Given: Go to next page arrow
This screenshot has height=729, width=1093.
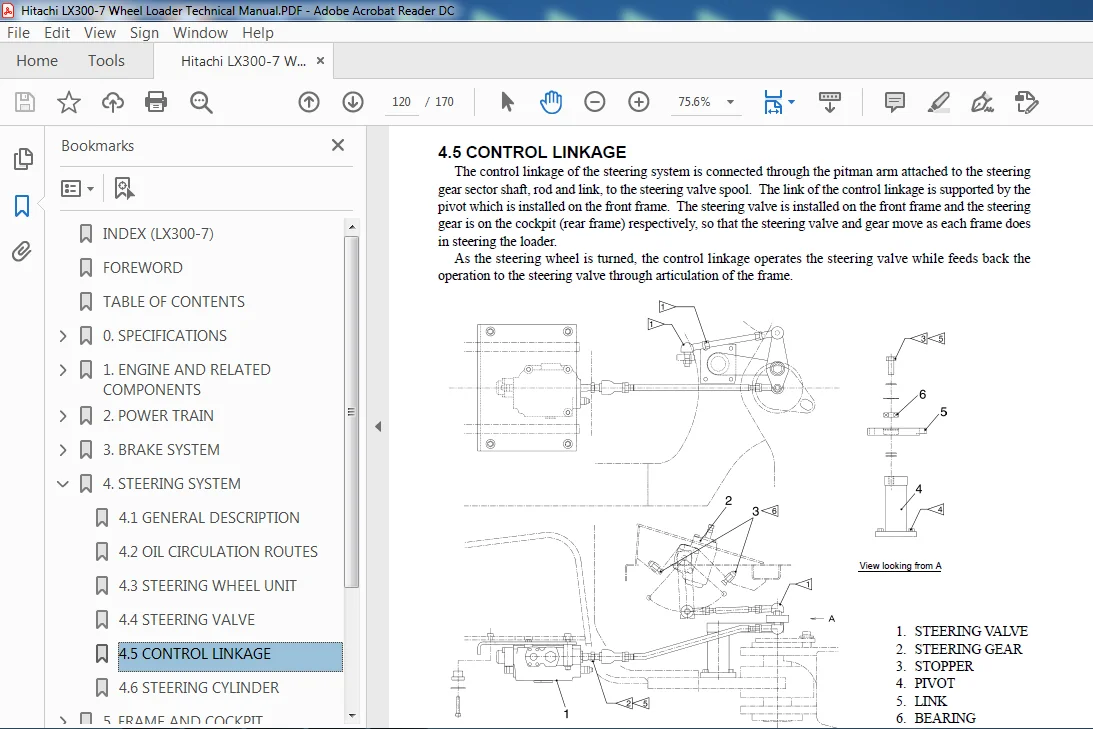Looking at the screenshot, I should 353,102.
